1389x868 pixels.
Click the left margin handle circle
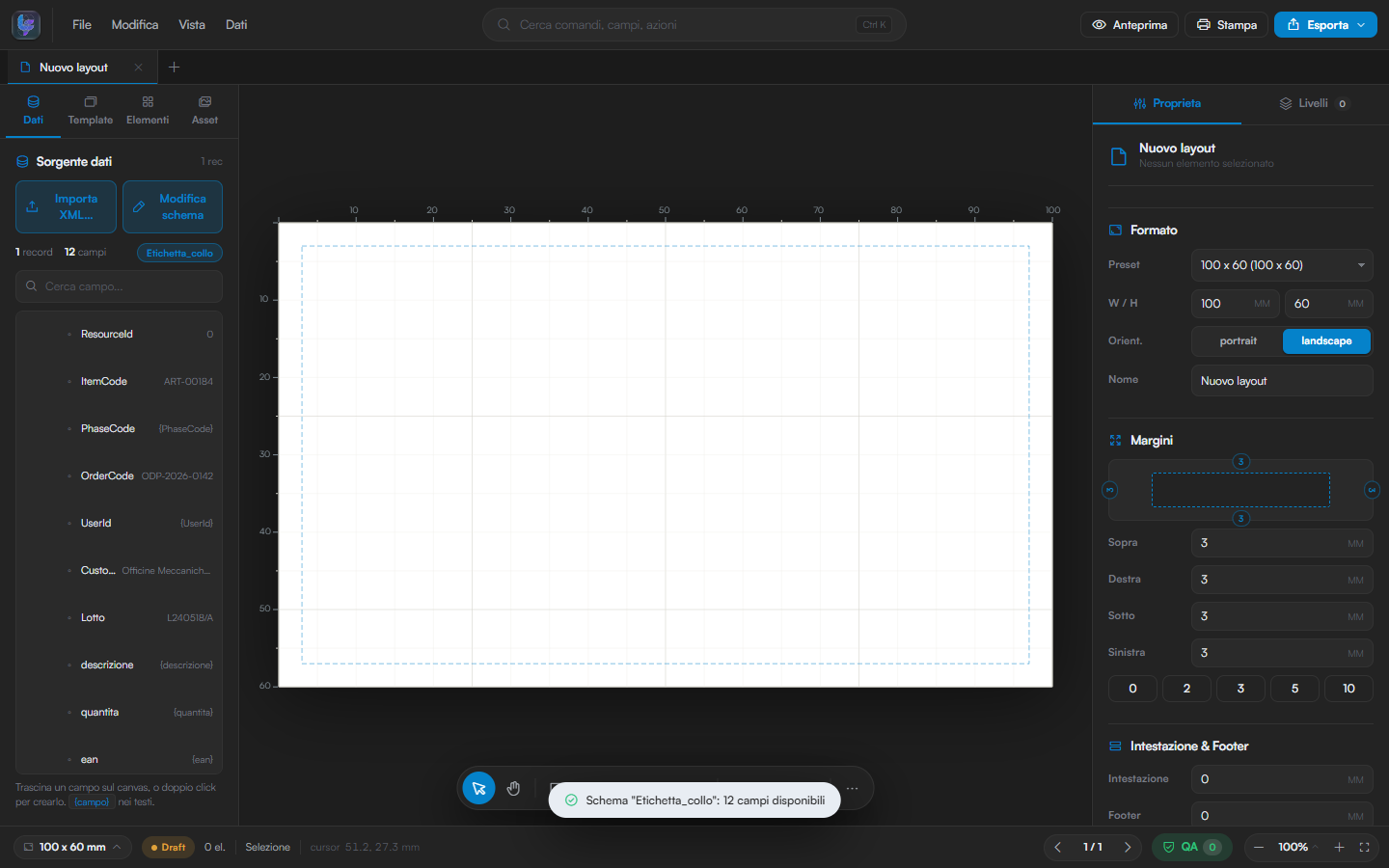1109,490
